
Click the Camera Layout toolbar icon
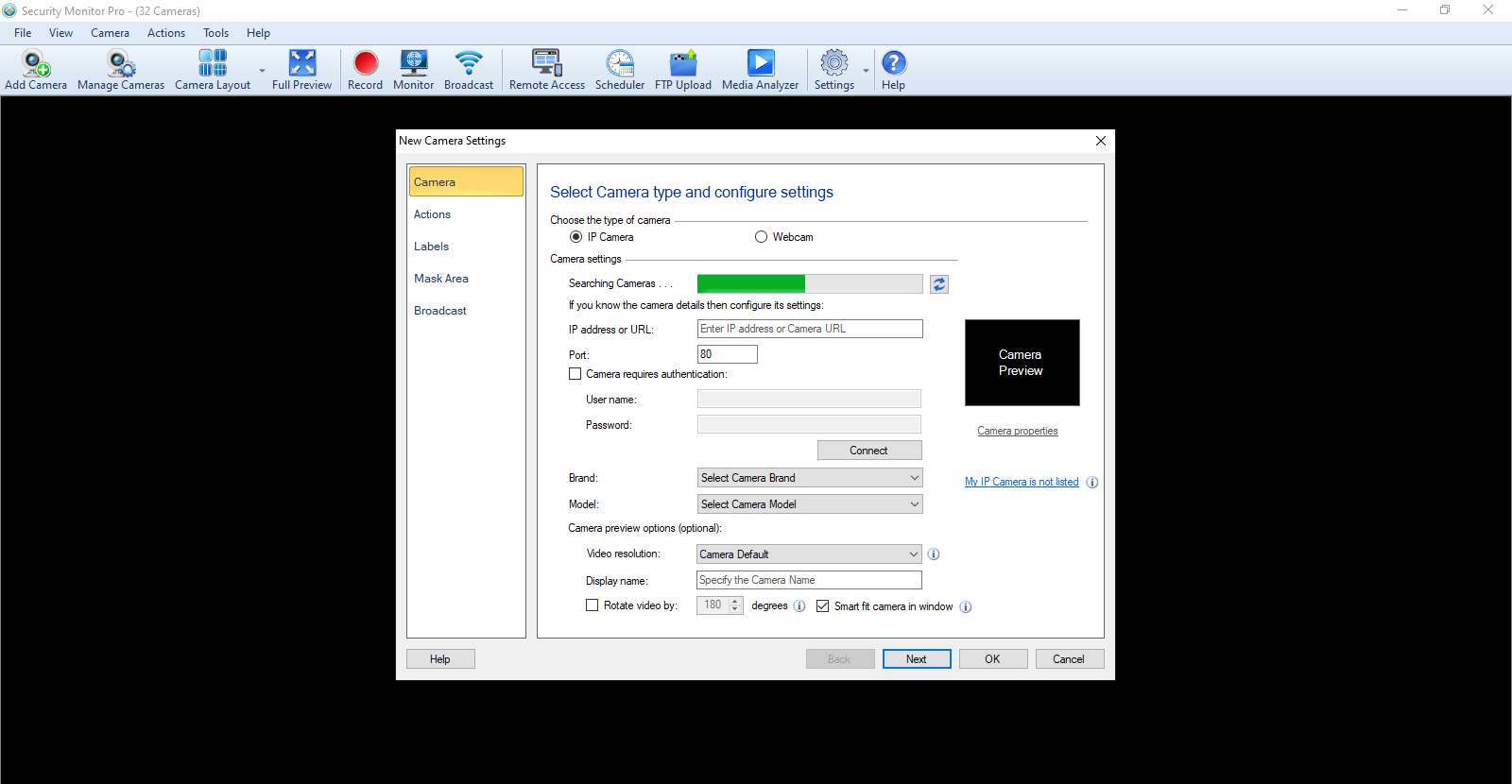click(213, 70)
